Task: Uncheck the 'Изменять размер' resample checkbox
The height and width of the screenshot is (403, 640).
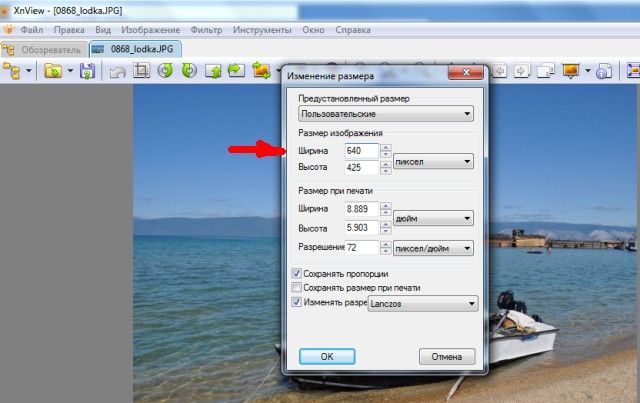Action: click(x=296, y=301)
